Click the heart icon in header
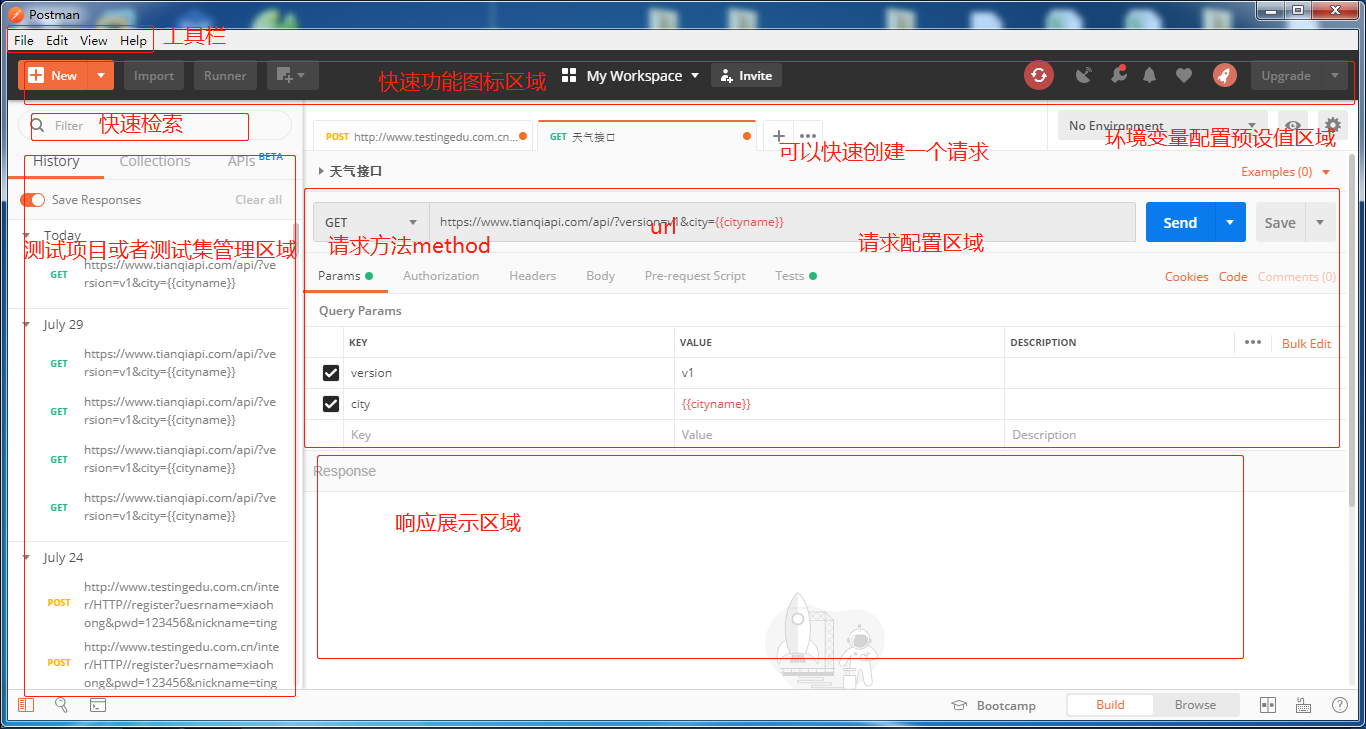The height and width of the screenshot is (729, 1366). (1184, 75)
